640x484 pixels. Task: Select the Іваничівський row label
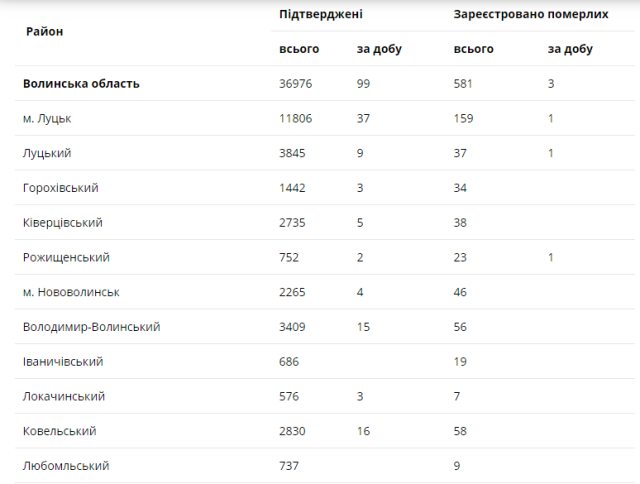pyautogui.click(x=63, y=361)
